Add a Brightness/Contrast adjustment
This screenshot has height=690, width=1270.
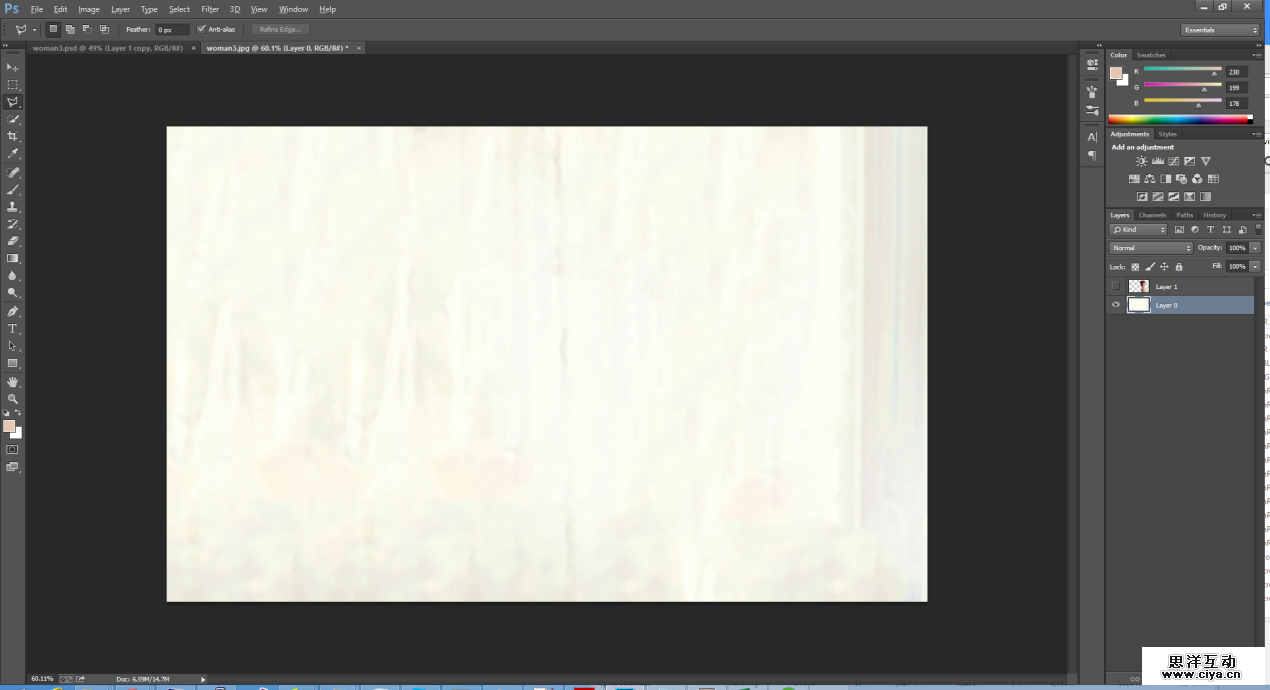(x=1141, y=161)
